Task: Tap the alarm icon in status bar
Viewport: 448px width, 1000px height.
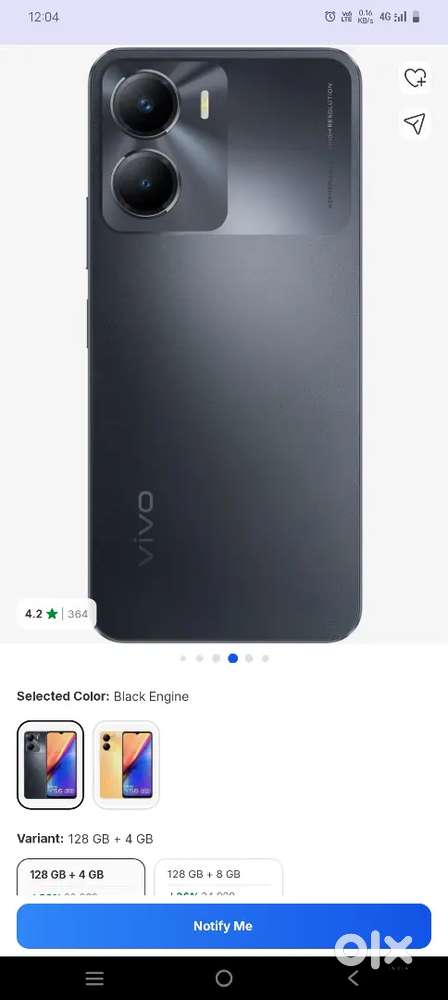Action: [x=330, y=17]
